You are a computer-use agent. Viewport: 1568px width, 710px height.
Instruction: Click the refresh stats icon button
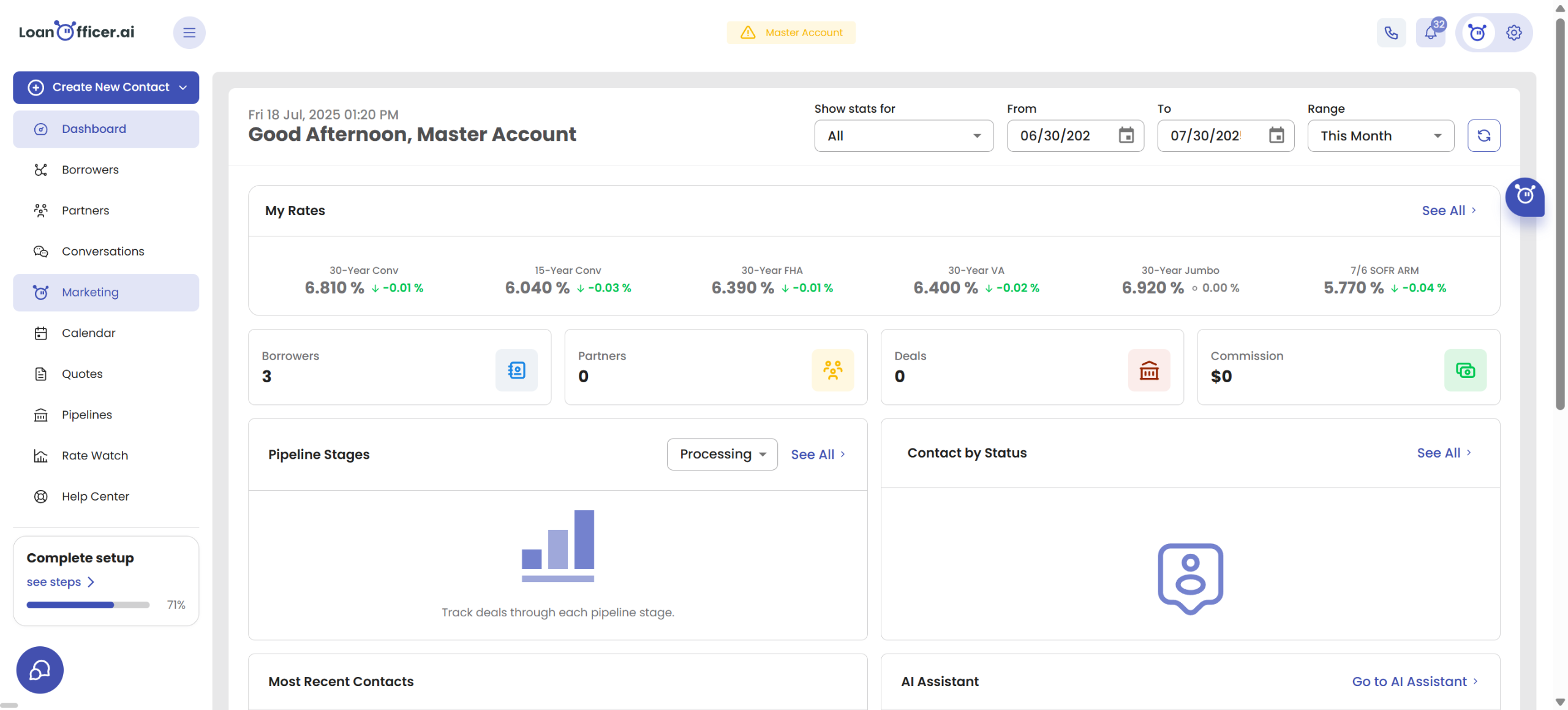(1483, 135)
